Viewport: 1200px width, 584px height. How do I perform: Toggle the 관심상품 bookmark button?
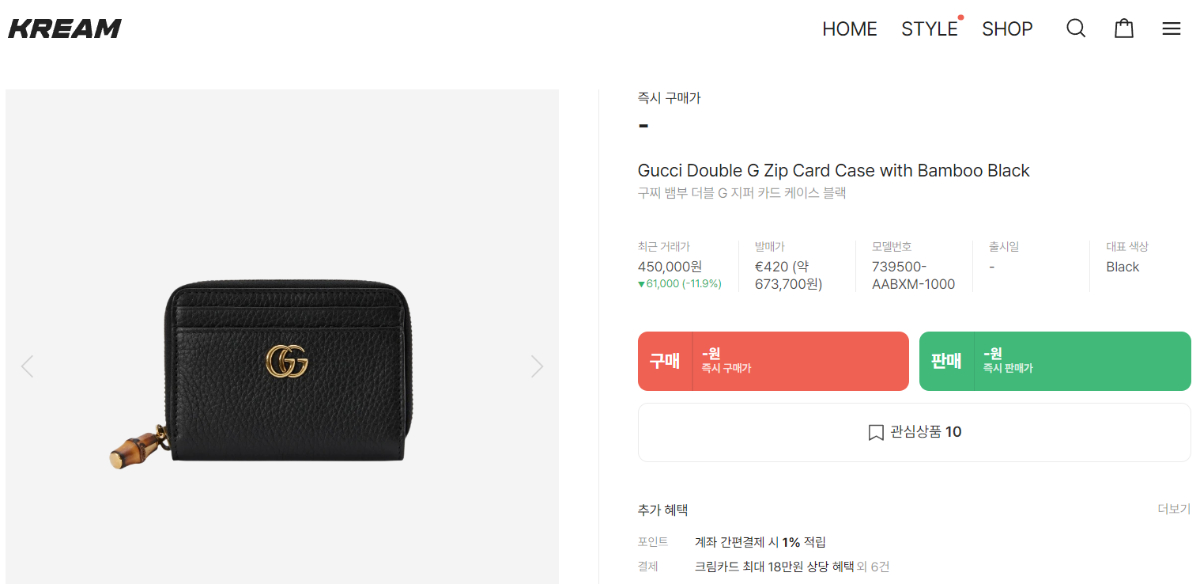[914, 432]
